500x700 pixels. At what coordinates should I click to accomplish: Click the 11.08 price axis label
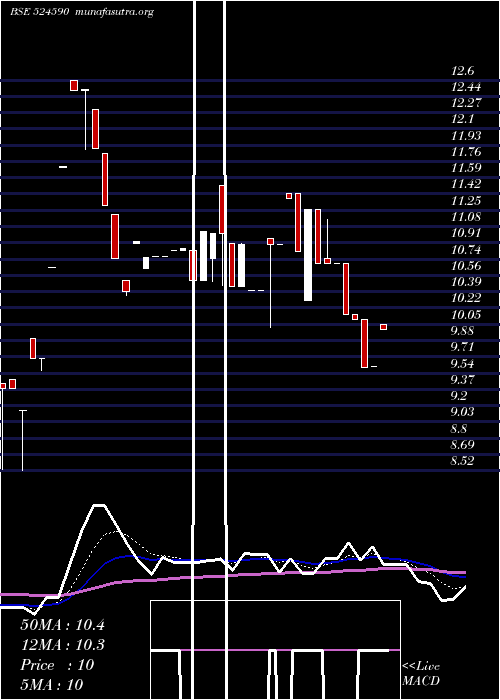[x=466, y=217]
